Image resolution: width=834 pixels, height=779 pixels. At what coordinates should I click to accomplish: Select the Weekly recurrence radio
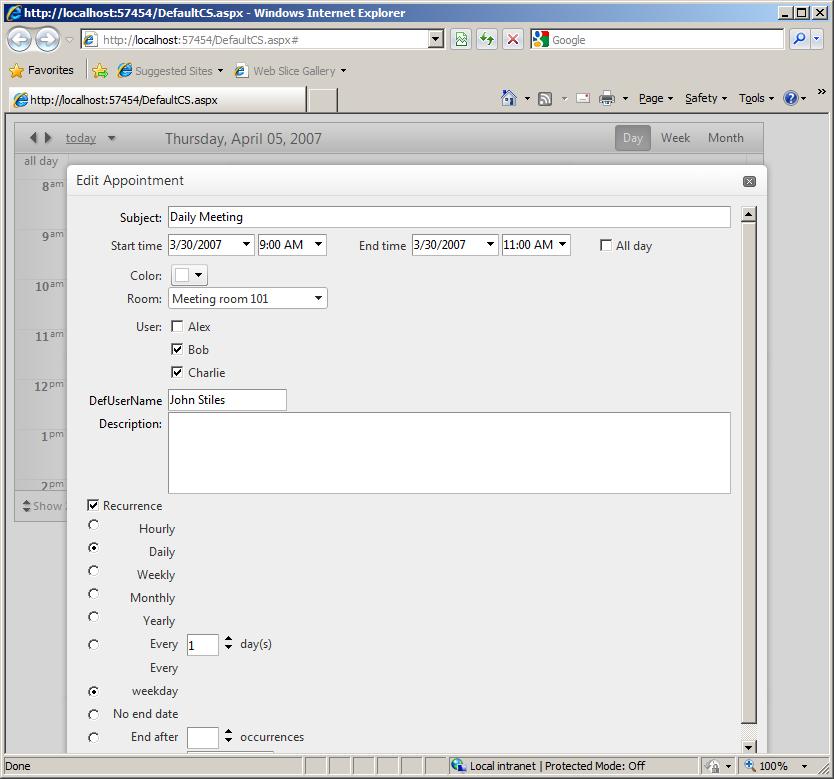[x=94, y=571]
